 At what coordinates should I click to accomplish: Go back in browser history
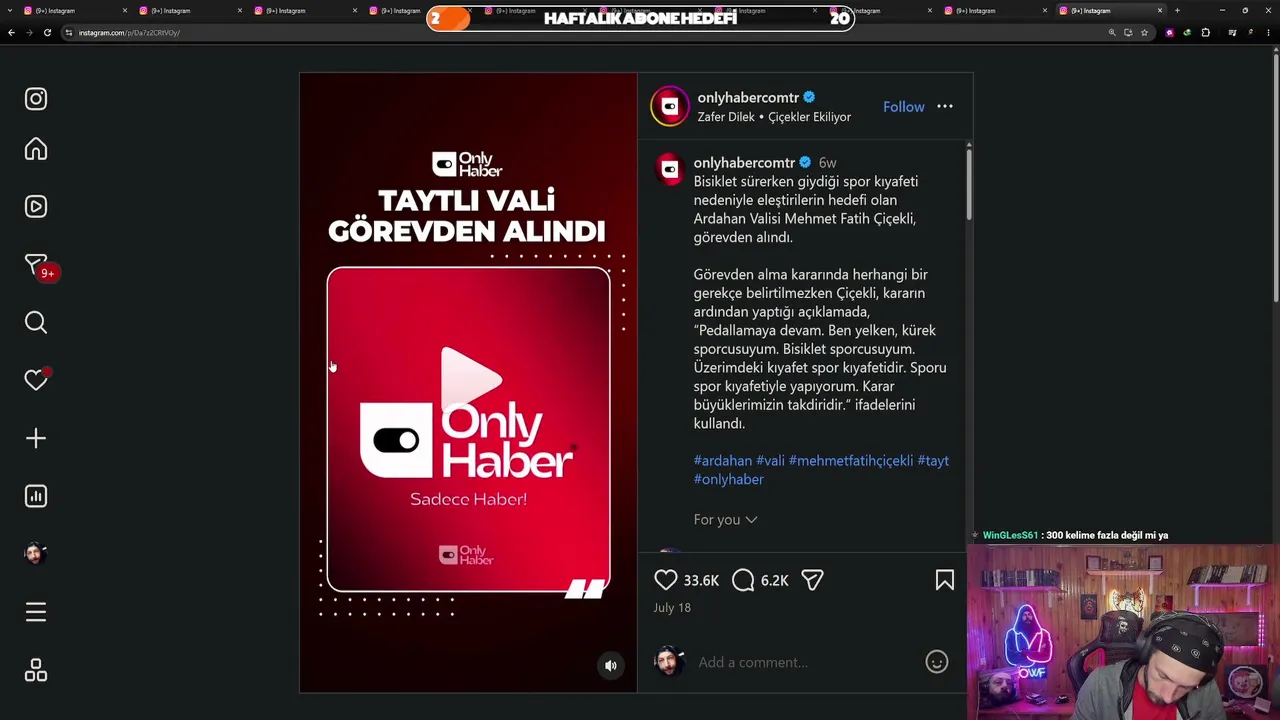click(11, 33)
